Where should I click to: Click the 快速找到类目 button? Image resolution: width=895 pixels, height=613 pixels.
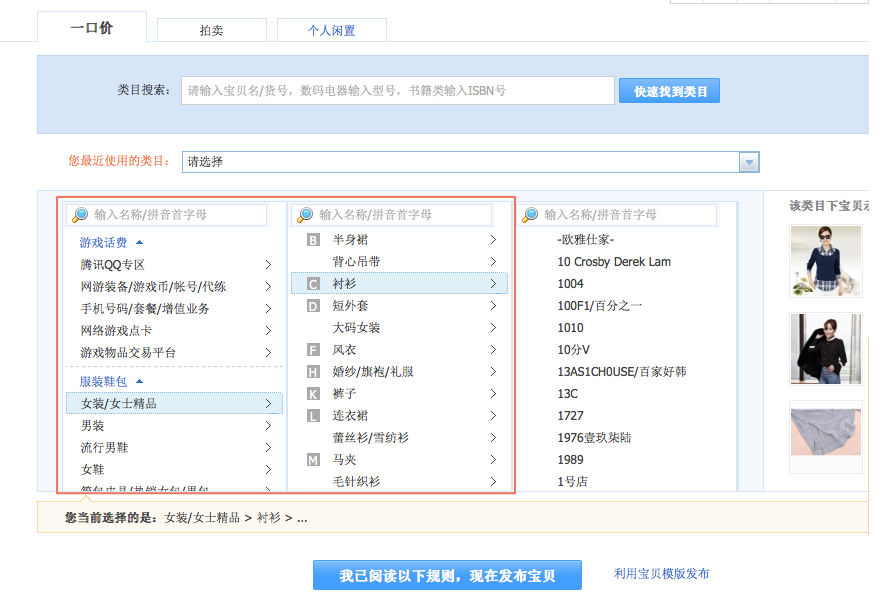[x=669, y=90]
